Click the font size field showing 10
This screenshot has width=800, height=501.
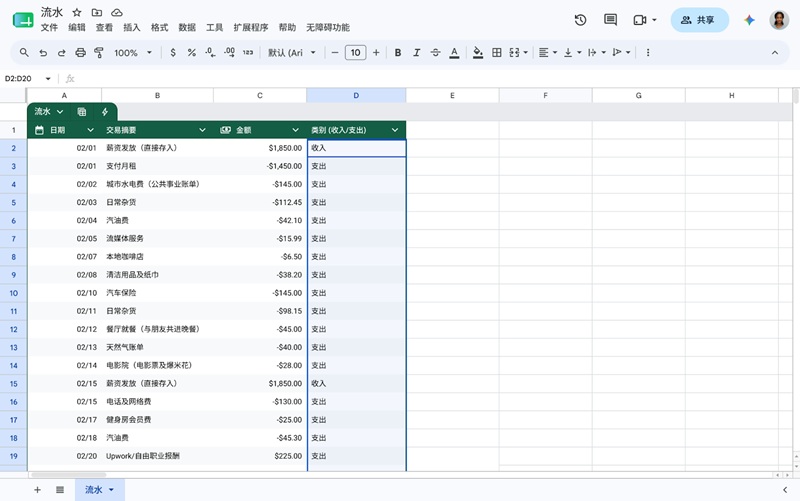click(356, 53)
